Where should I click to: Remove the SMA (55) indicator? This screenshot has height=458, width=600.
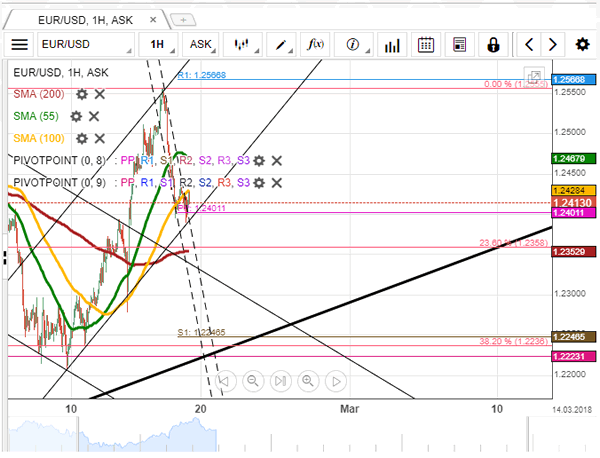(x=94, y=116)
